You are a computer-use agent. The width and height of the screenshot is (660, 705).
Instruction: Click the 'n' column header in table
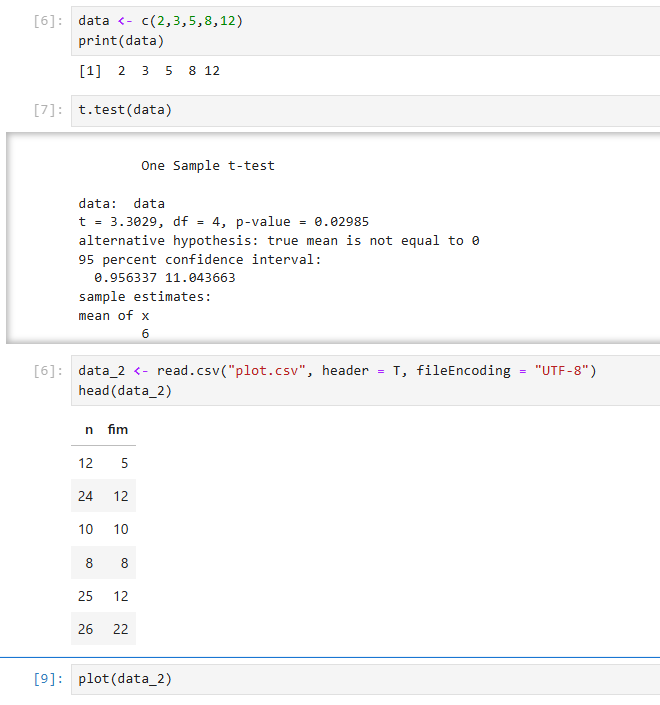89,430
